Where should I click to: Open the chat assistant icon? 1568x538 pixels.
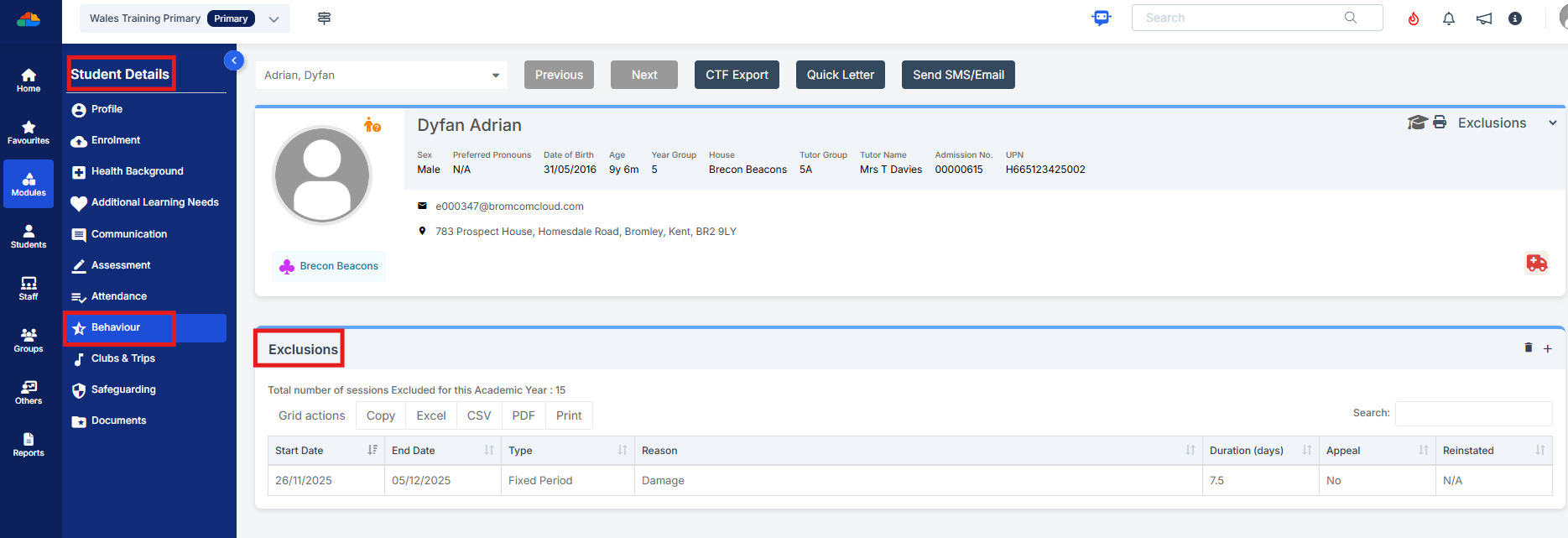coord(1102,18)
